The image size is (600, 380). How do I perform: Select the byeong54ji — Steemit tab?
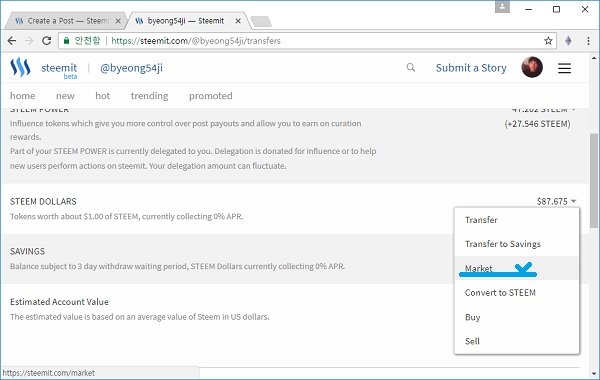188,21
